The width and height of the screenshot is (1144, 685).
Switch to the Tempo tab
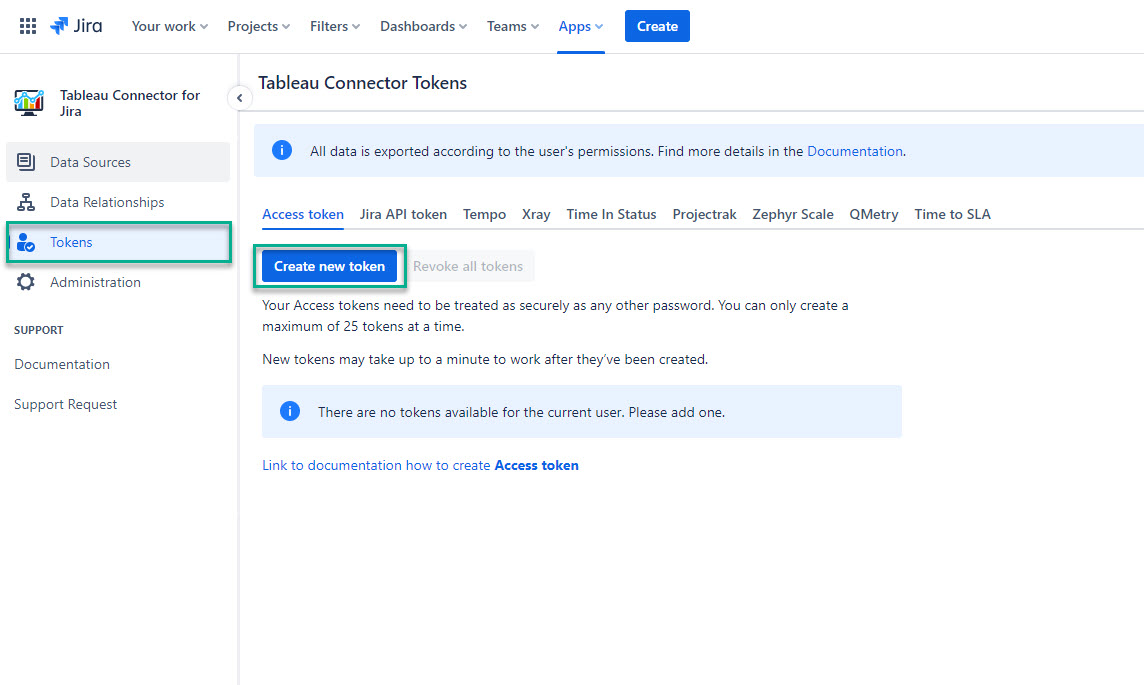(484, 214)
